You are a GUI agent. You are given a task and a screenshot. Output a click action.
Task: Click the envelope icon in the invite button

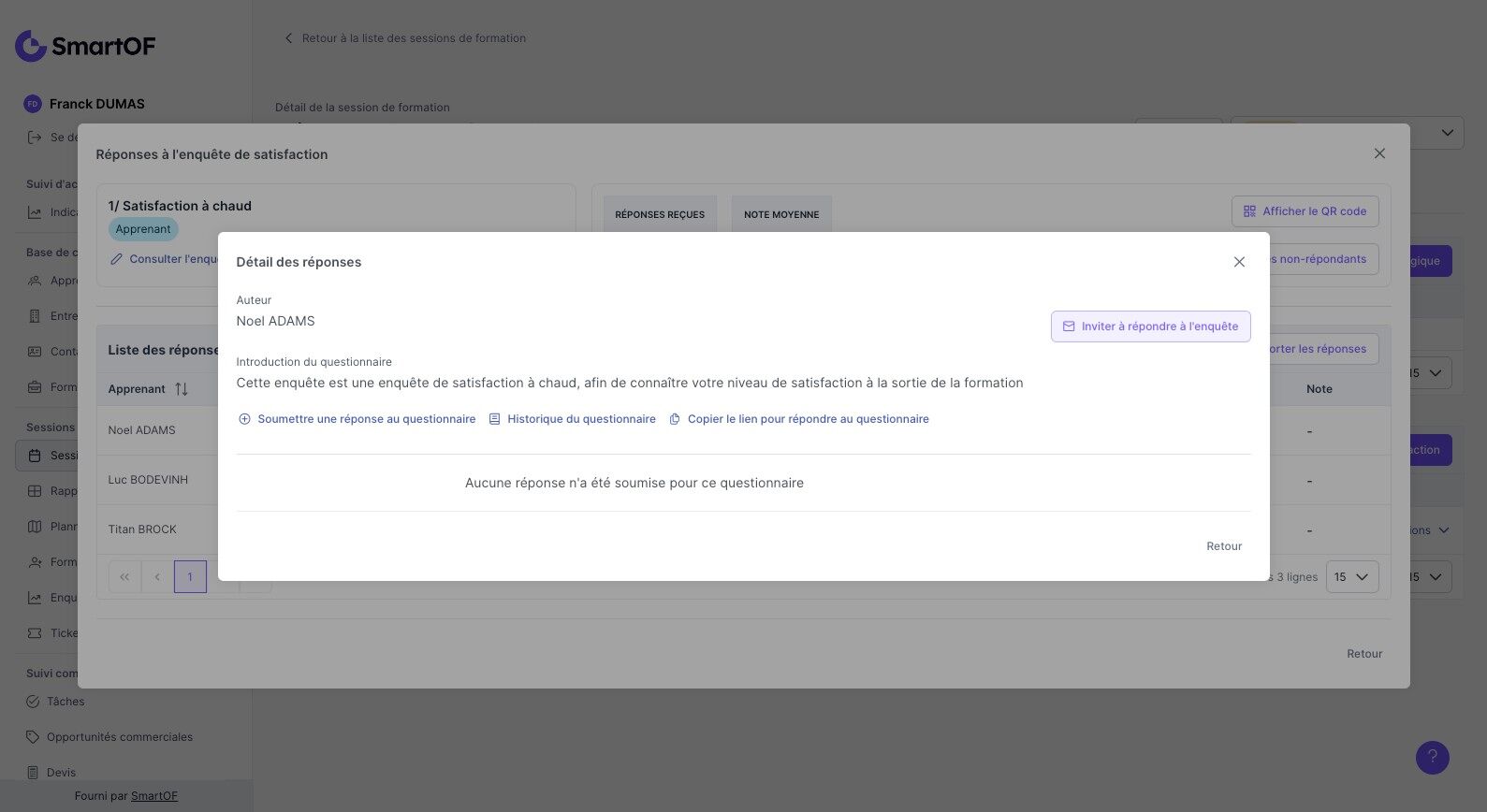(1069, 326)
